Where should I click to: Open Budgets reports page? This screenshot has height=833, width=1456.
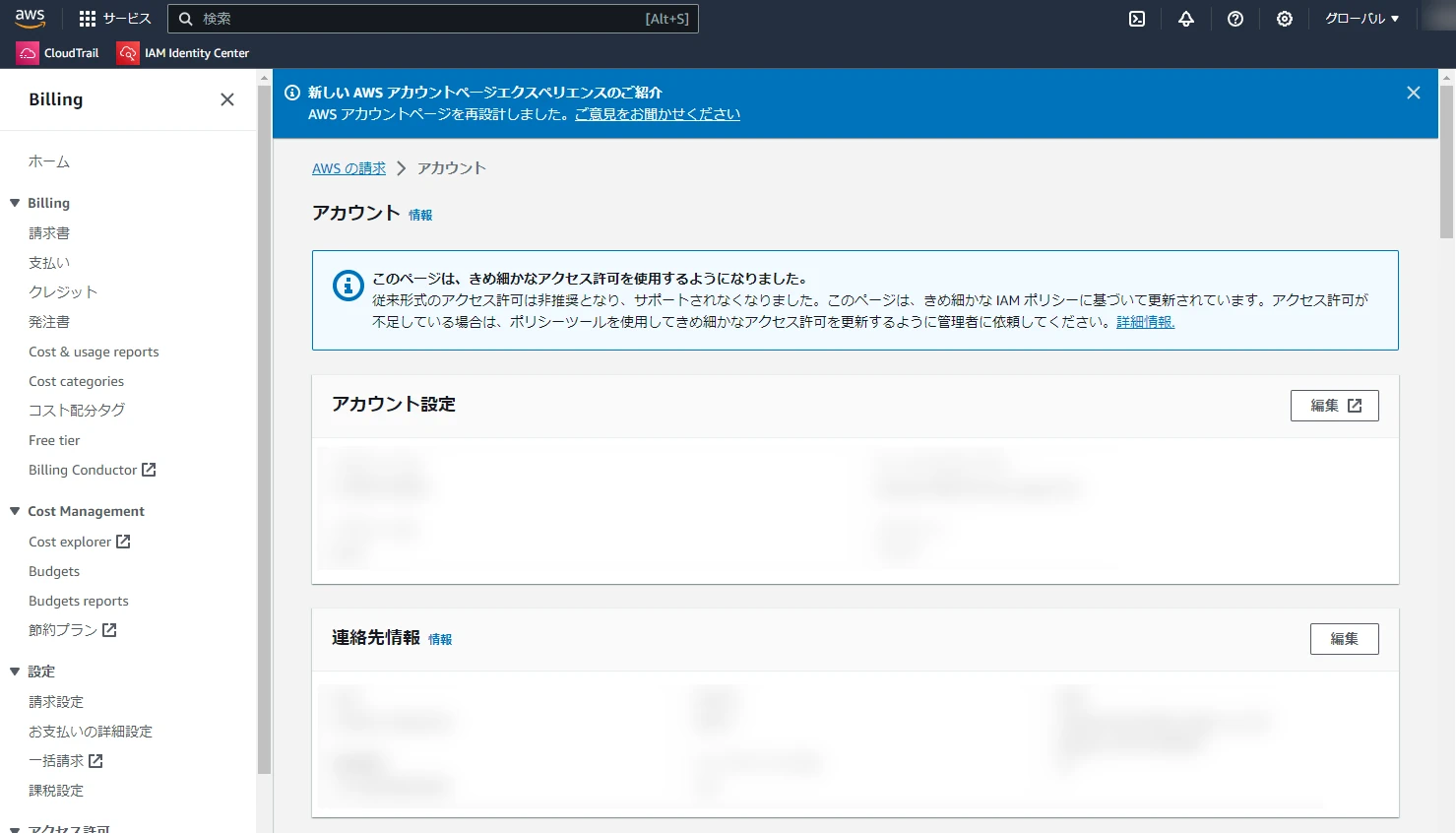[x=79, y=601]
